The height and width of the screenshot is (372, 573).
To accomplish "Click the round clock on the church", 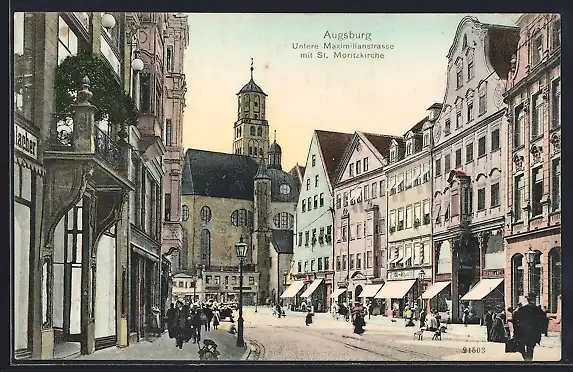I will click(285, 189).
